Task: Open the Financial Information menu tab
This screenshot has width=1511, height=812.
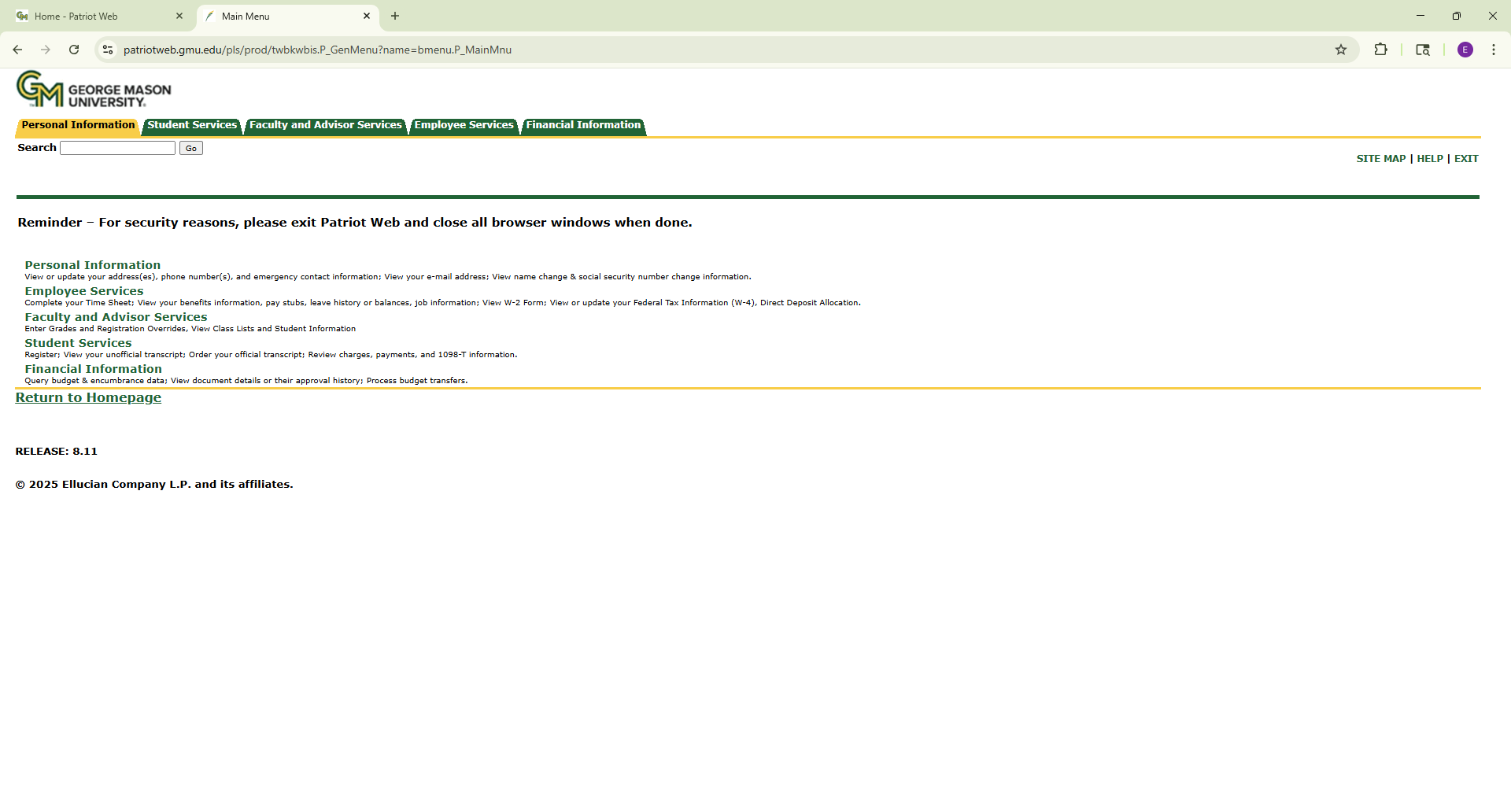Action: click(582, 126)
